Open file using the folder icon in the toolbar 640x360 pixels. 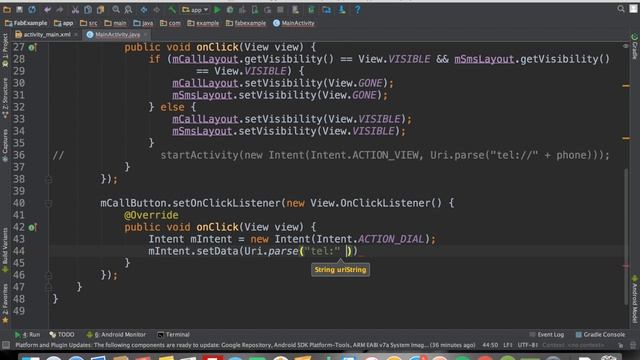7,9
